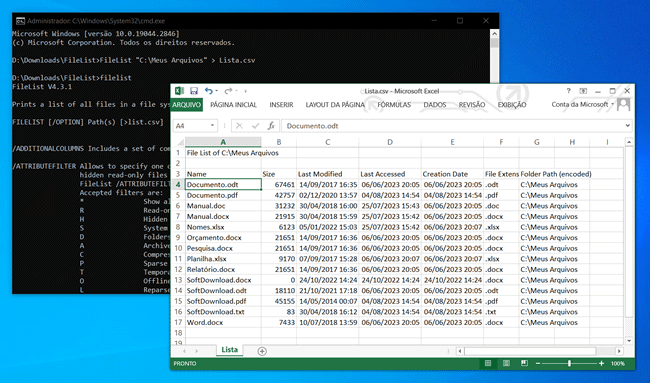
Task: Add a new sheet with plus icon
Action: [262, 351]
